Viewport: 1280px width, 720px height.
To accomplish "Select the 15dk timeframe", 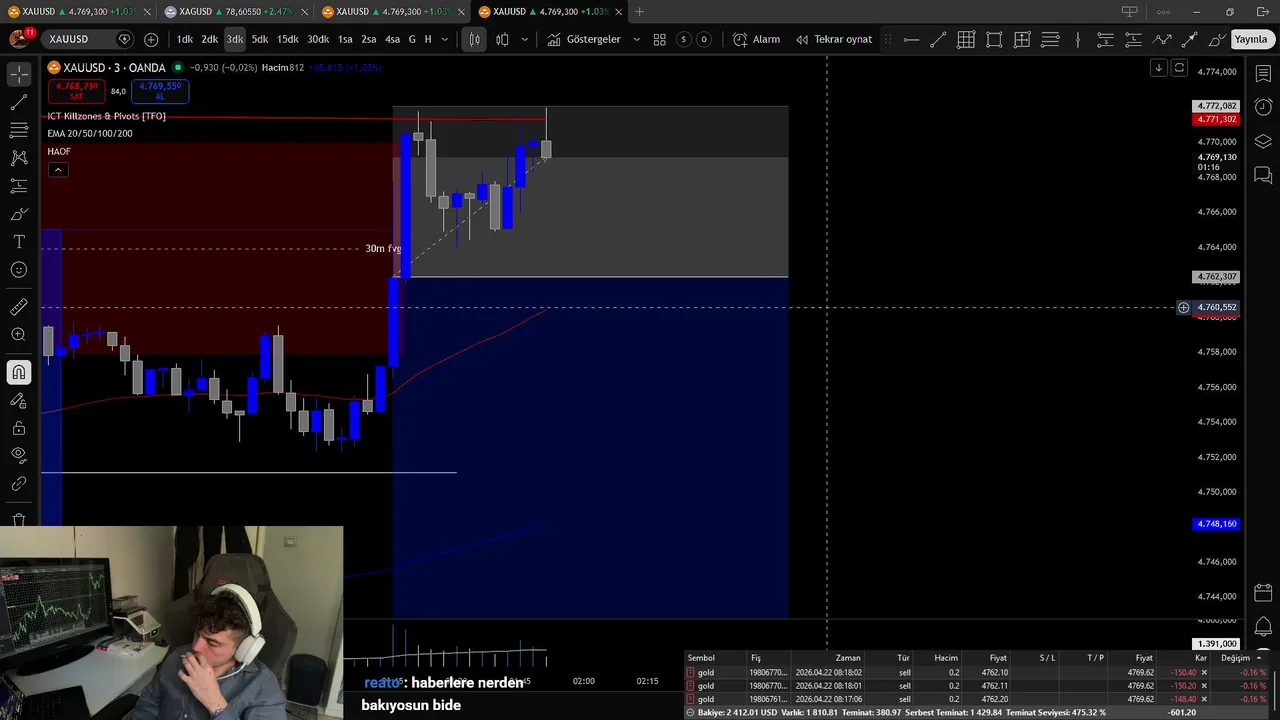I will coord(288,39).
